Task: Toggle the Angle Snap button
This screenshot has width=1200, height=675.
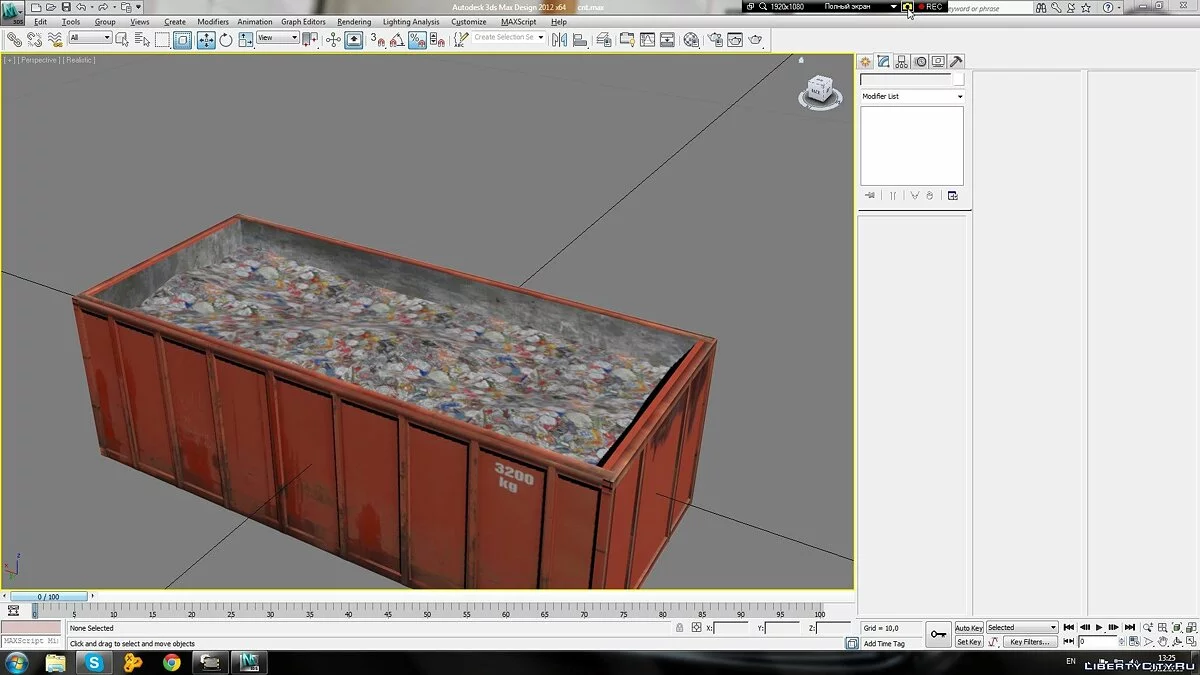Action: click(x=397, y=40)
